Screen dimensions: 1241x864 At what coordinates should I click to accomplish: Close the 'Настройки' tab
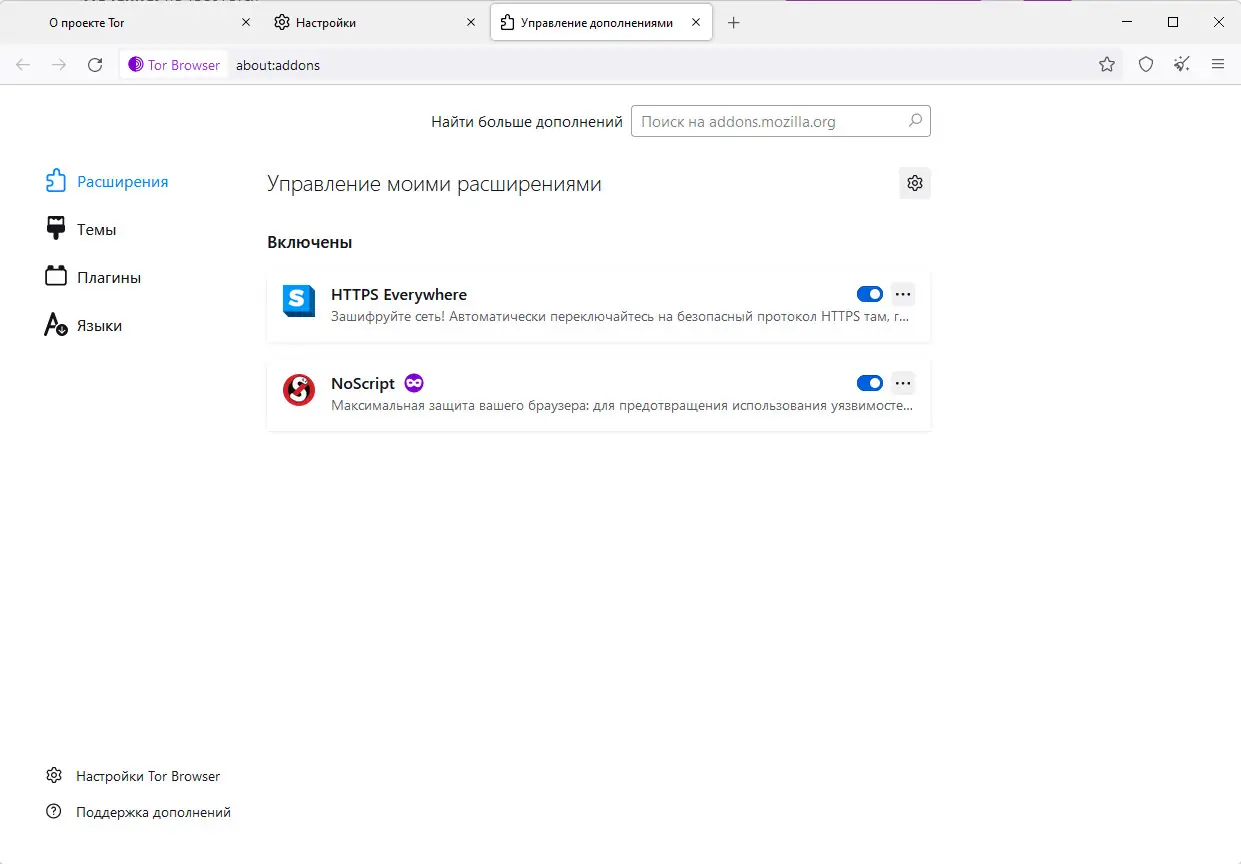coord(470,22)
